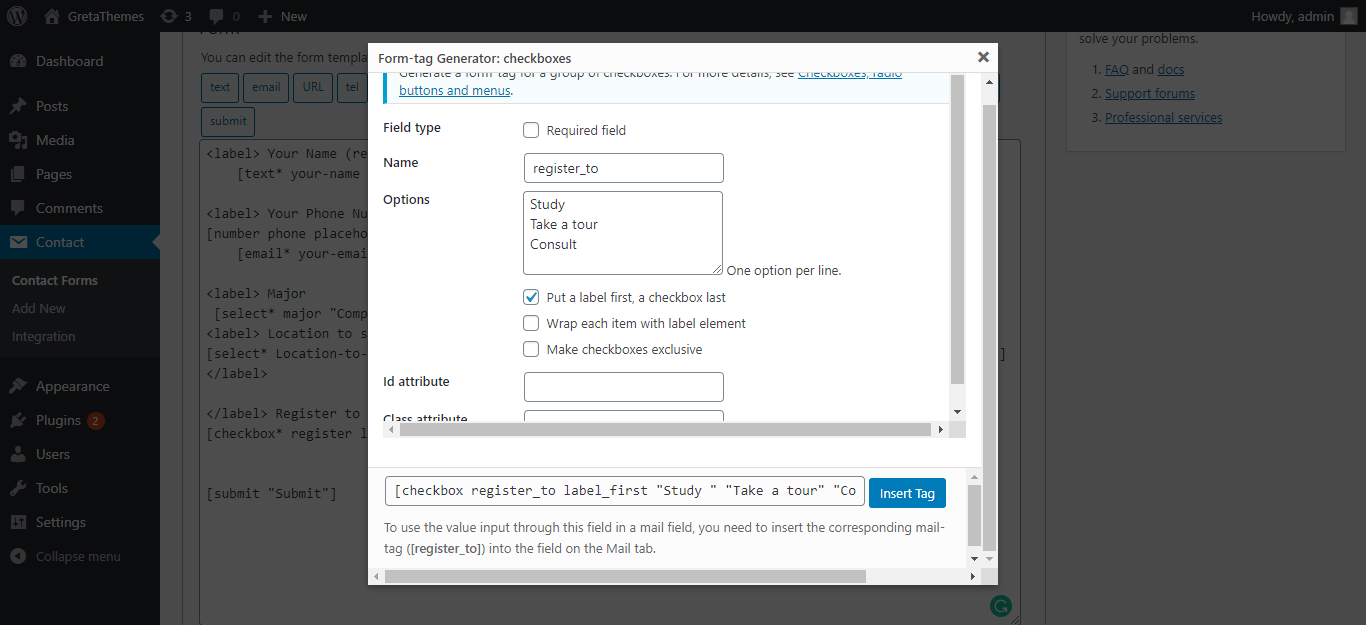Open the Integration submenu item
The image size is (1366, 625).
pos(44,336)
